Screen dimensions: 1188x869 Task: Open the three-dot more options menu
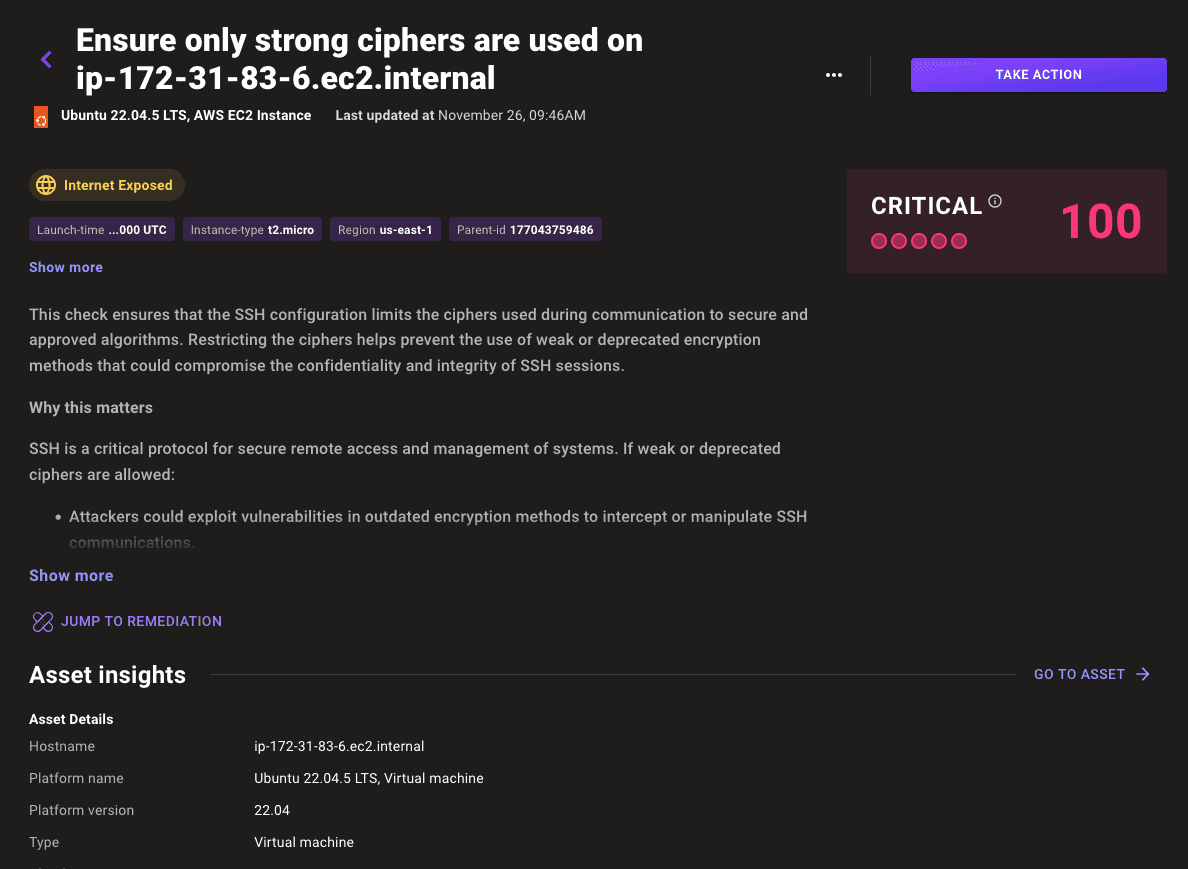point(834,75)
